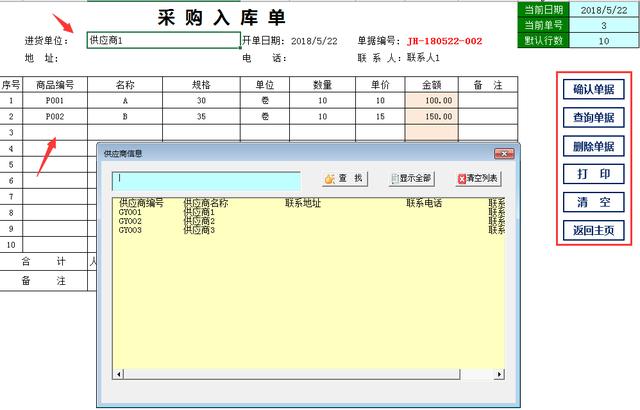Click the 联系电话 column header
Screen dimensions: 640x410
pos(424,203)
